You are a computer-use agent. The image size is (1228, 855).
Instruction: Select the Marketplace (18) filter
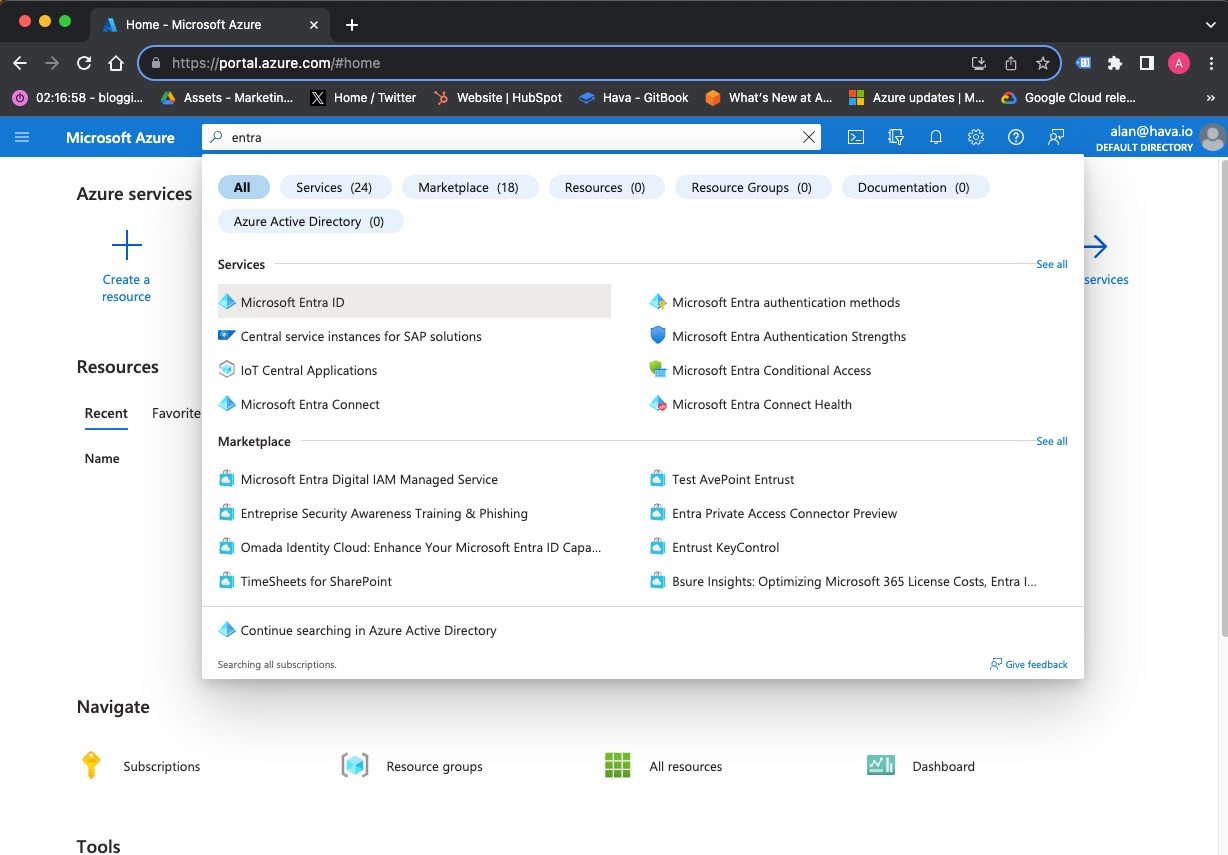[x=468, y=188]
